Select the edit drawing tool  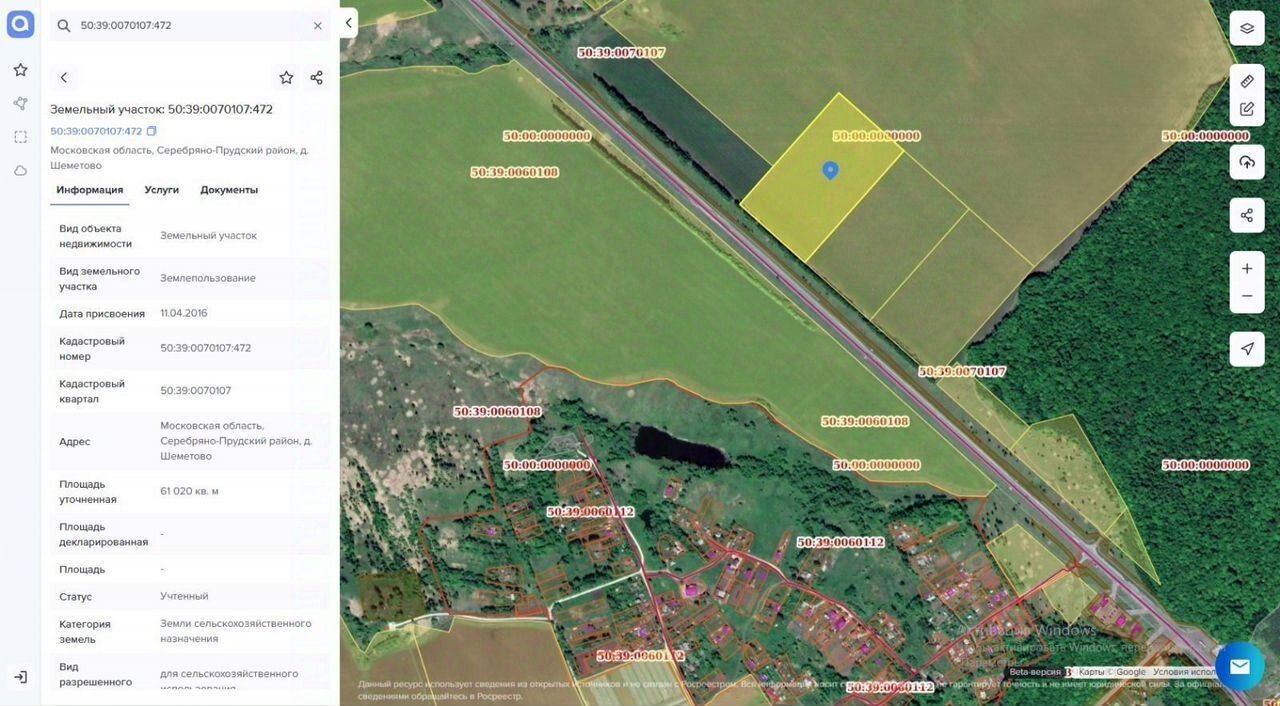pos(1247,109)
